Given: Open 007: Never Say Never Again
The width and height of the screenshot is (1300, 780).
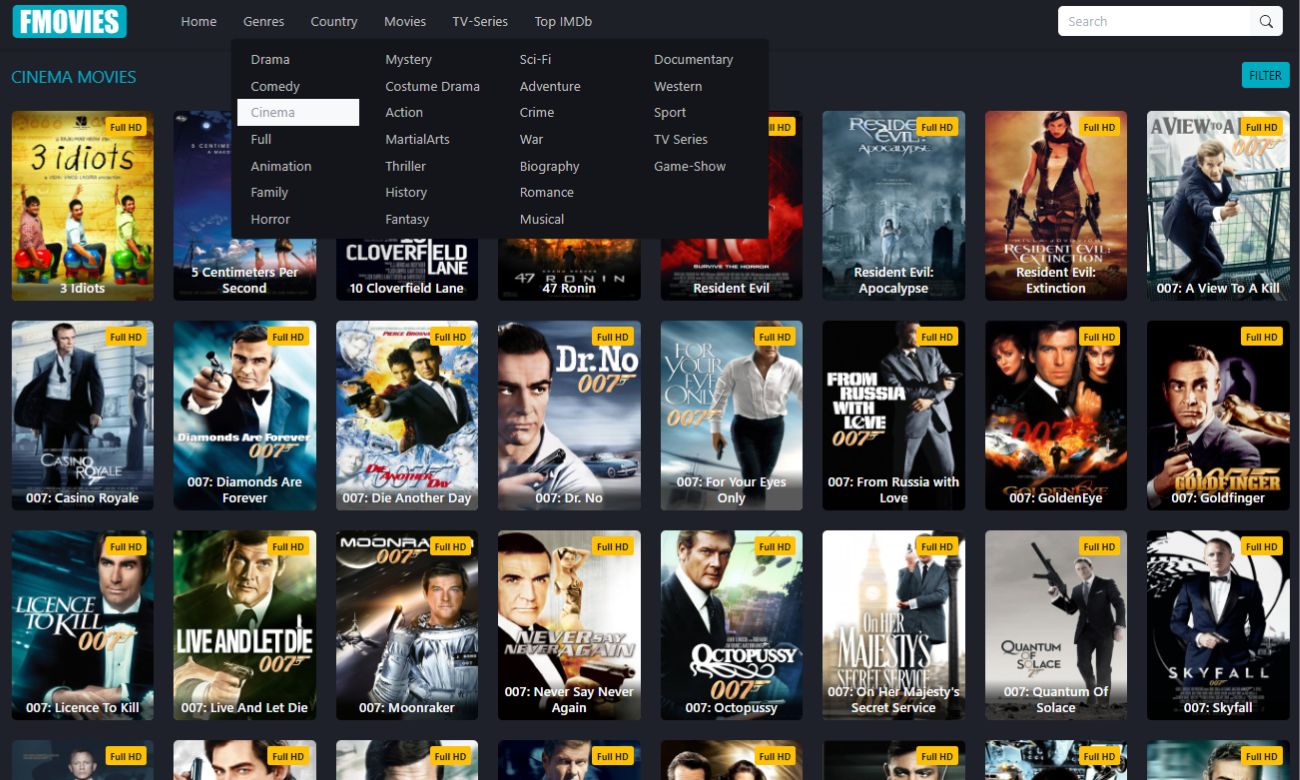Looking at the screenshot, I should 569,625.
